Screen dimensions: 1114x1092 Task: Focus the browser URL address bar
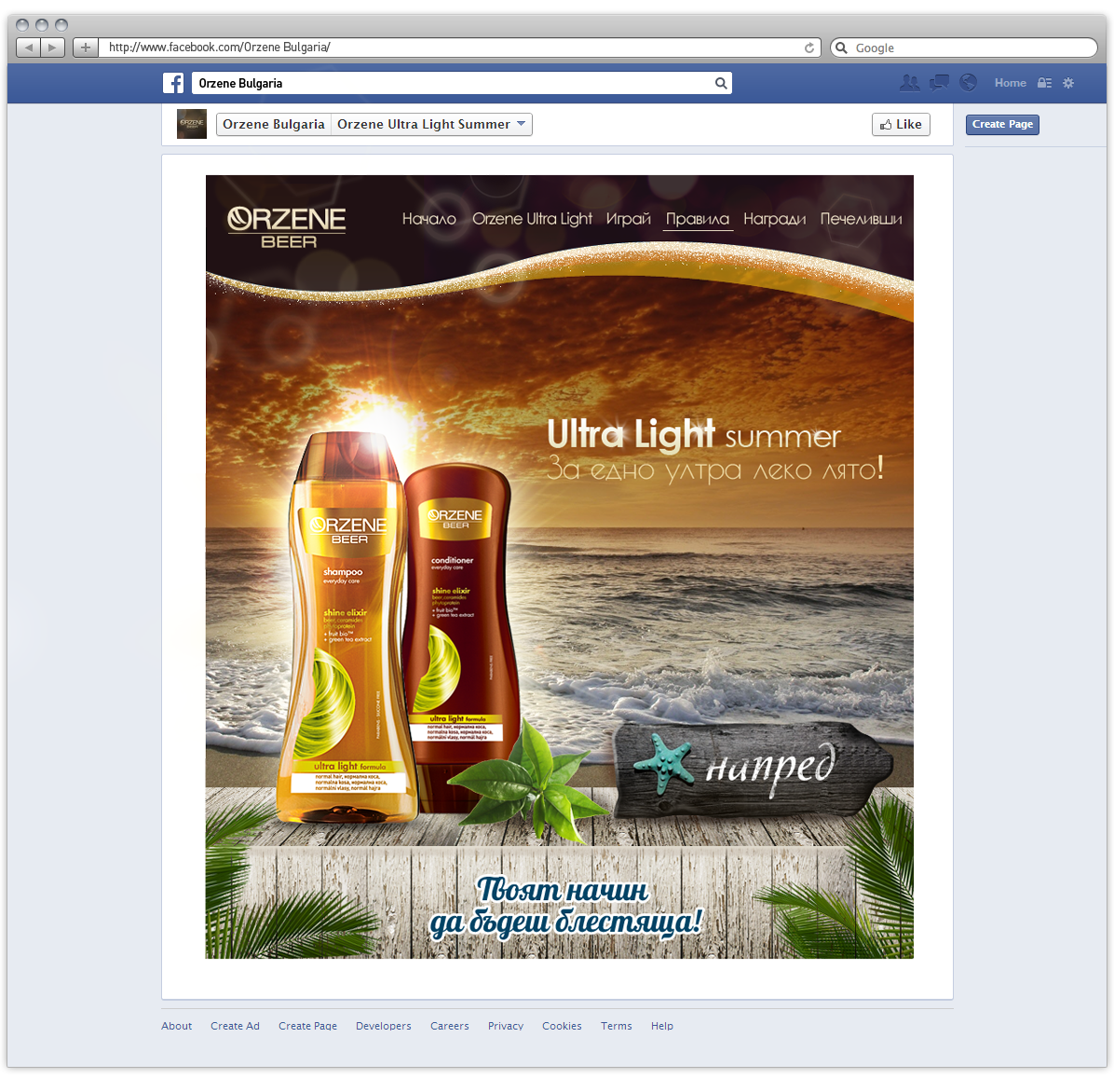point(459,48)
